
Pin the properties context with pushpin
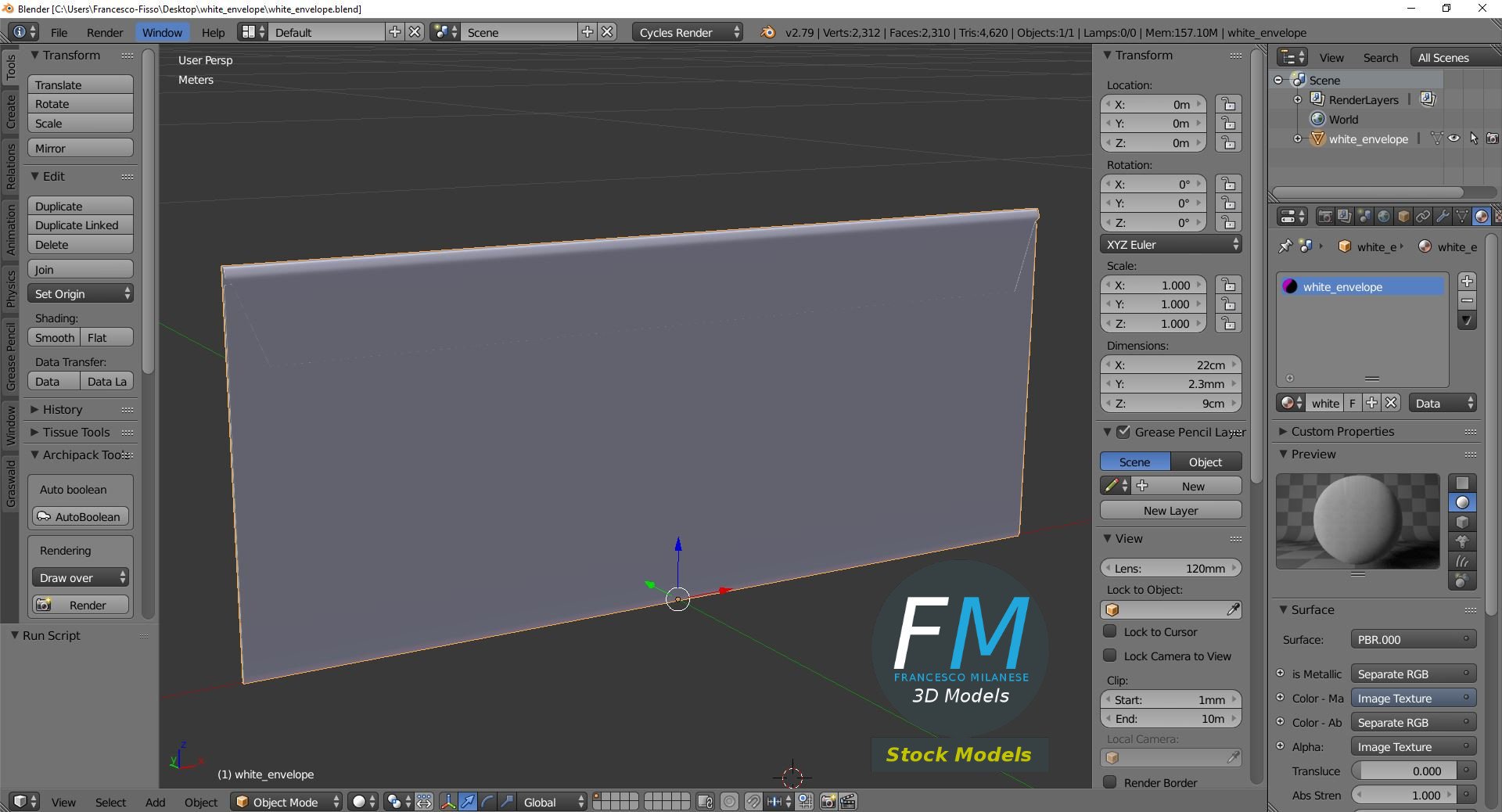[x=1285, y=246]
